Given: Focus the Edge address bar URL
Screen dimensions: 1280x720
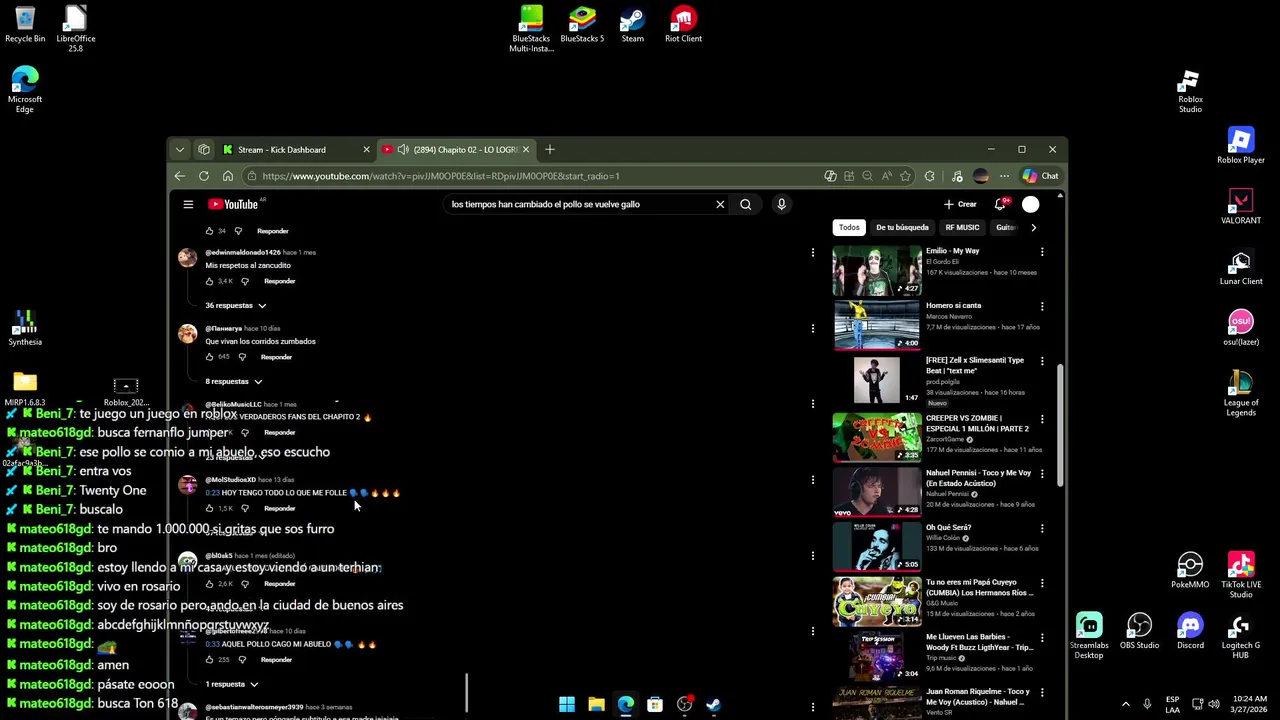Looking at the screenshot, I should point(441,176).
